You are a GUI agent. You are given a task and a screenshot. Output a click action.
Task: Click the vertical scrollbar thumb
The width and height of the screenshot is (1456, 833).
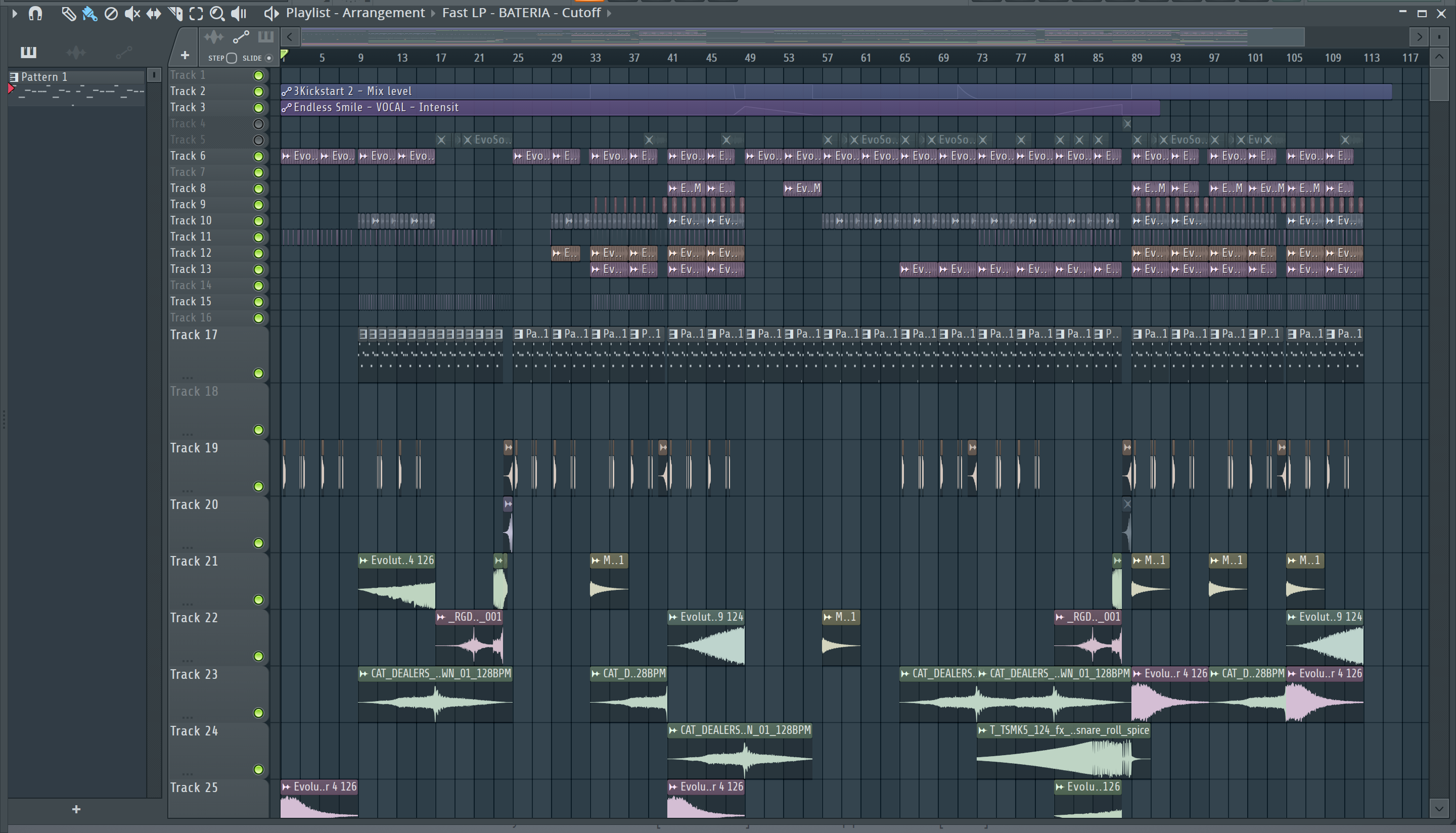pos(1439,84)
